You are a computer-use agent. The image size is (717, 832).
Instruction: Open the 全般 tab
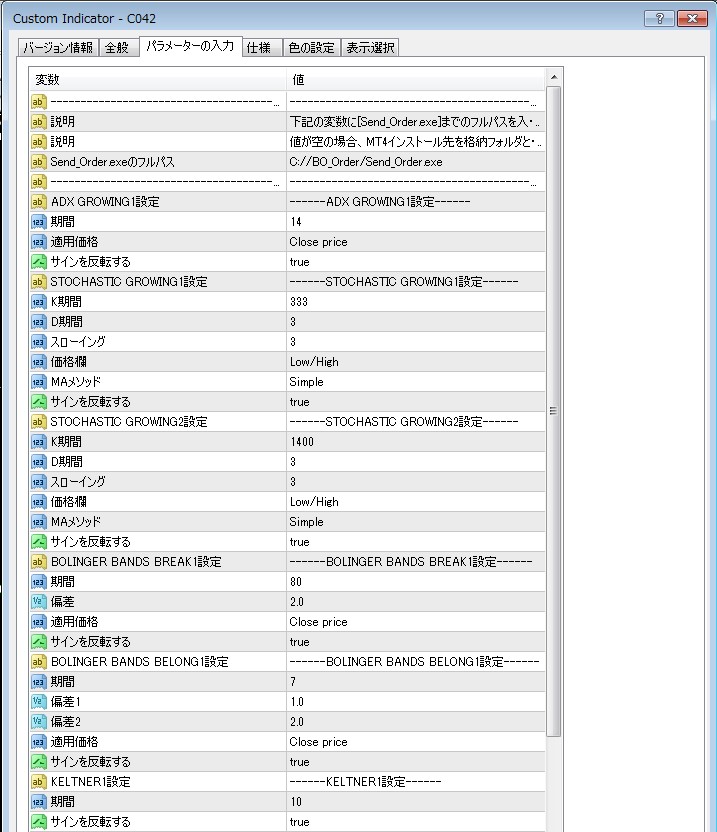117,48
